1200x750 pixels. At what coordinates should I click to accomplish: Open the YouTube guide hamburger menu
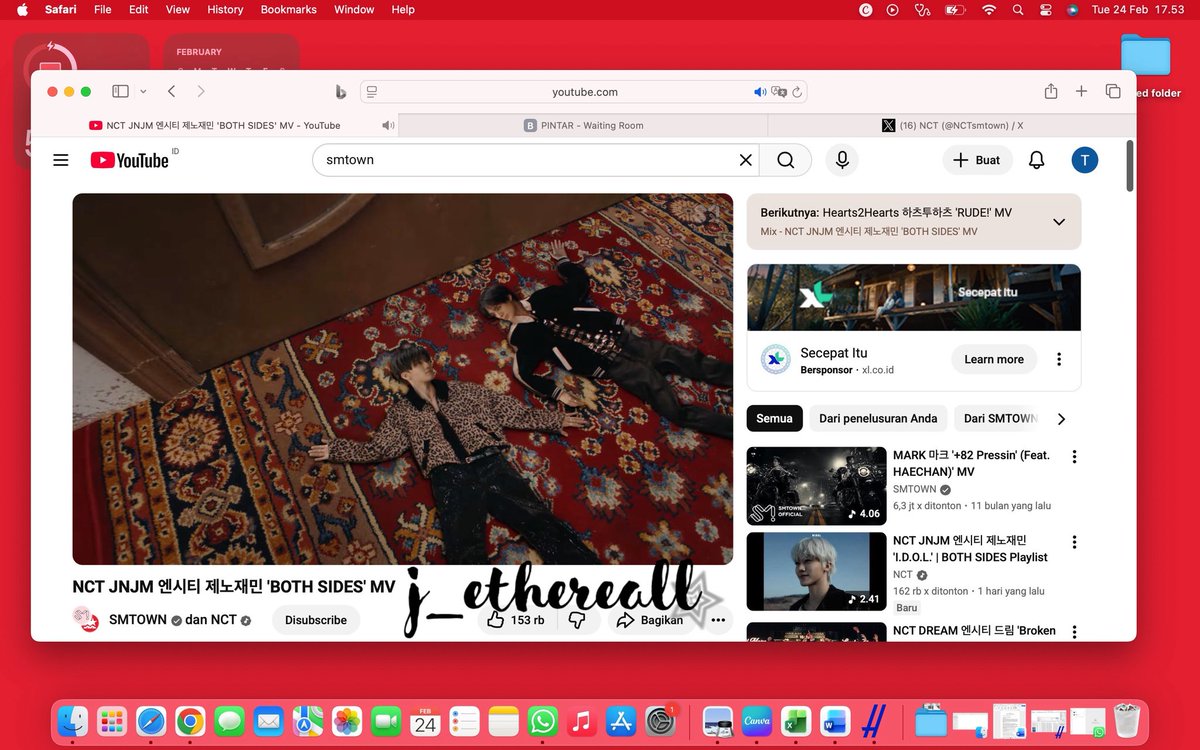click(61, 160)
